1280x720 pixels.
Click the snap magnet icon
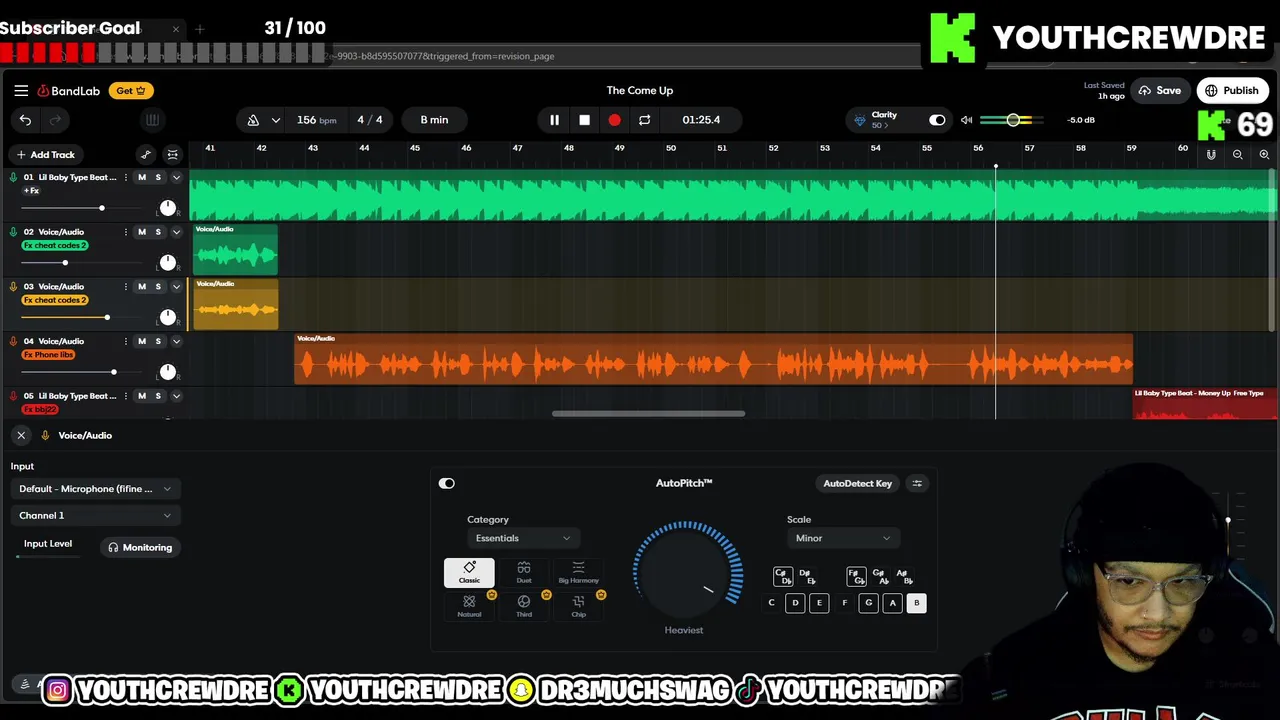tap(1211, 155)
